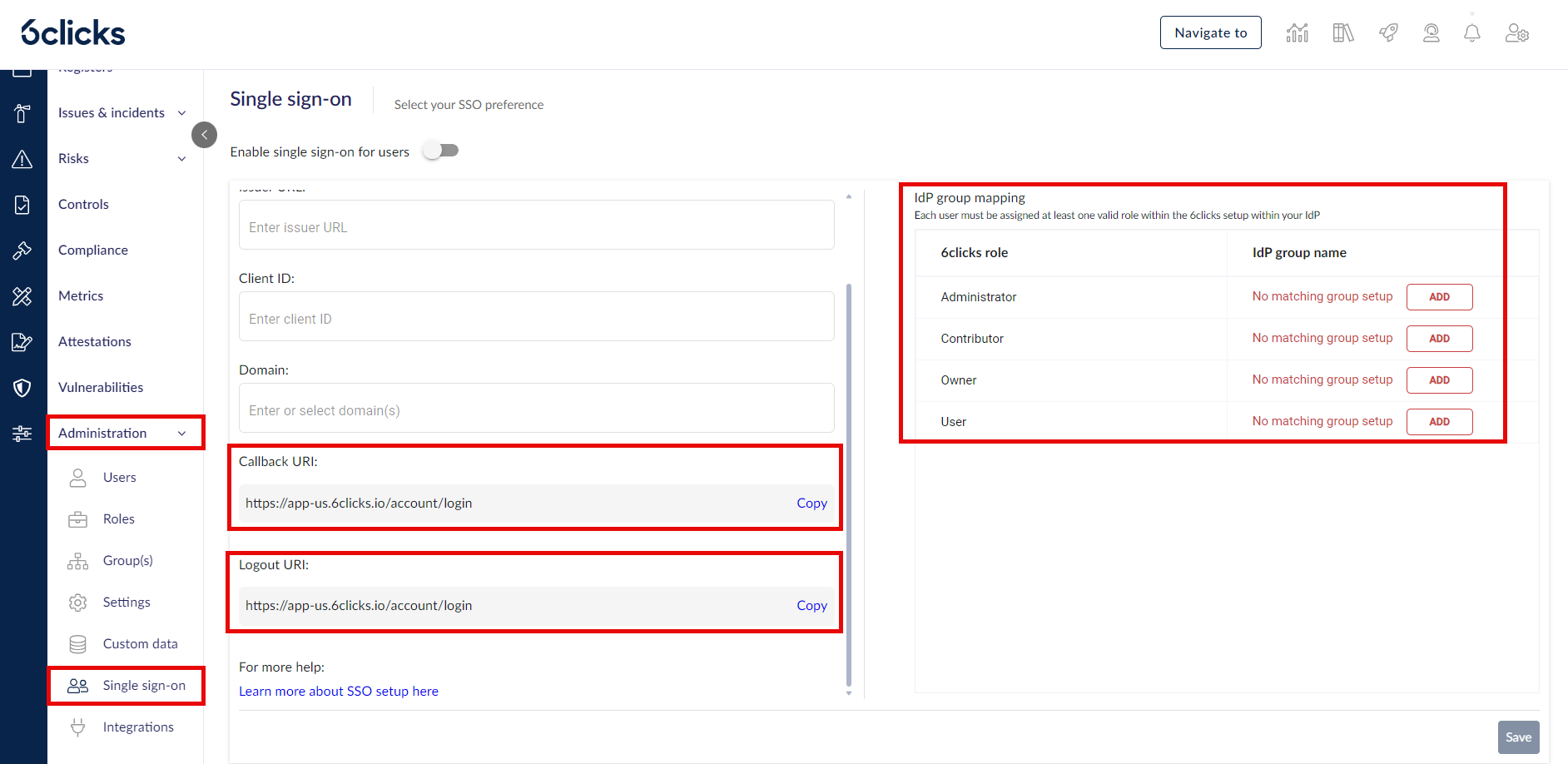The height and width of the screenshot is (764, 1568).
Task: Open Attestations in the sidebar
Action: (95, 342)
